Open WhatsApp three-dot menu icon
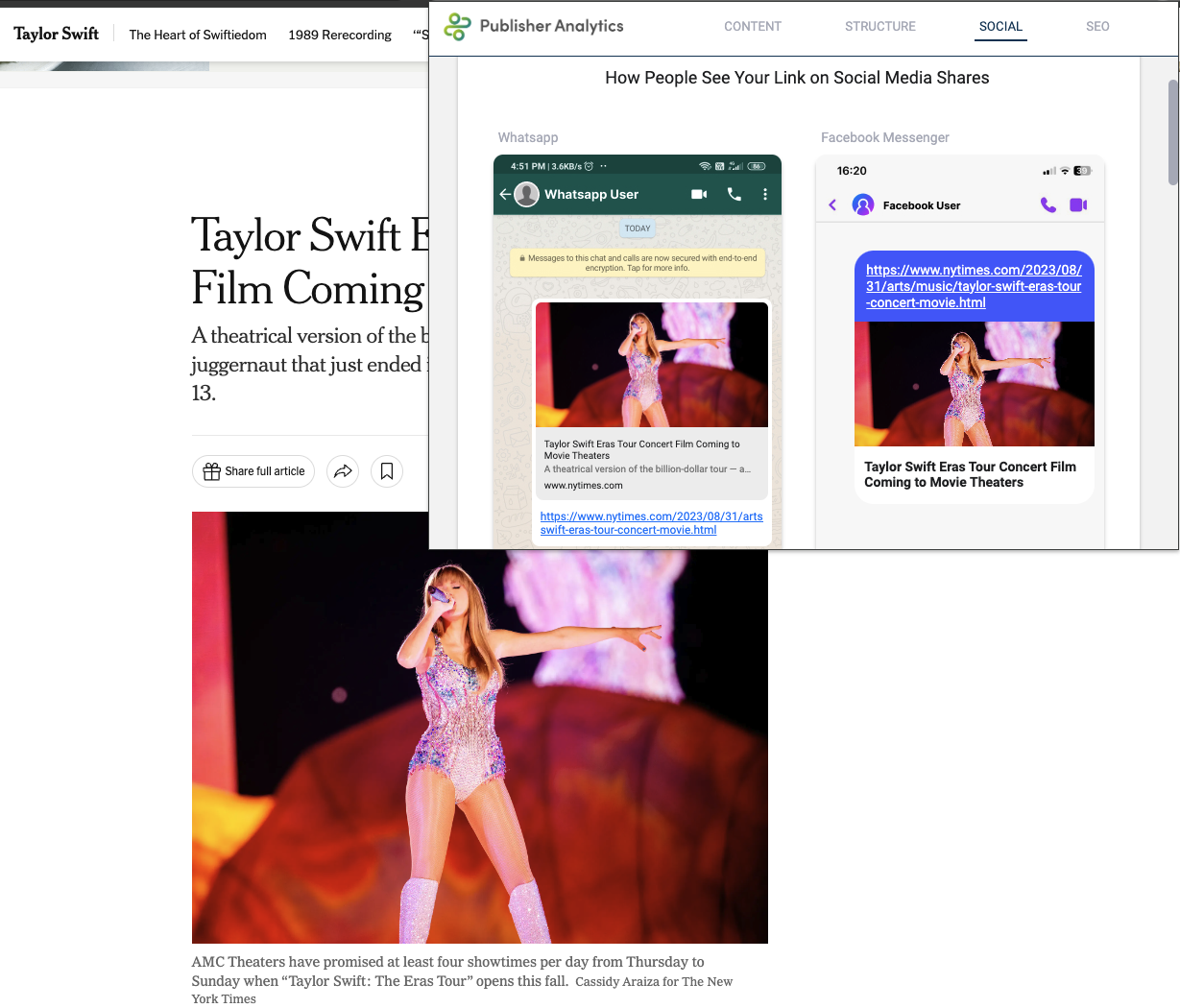Screen dimensions: 1180x1008 coord(765,194)
